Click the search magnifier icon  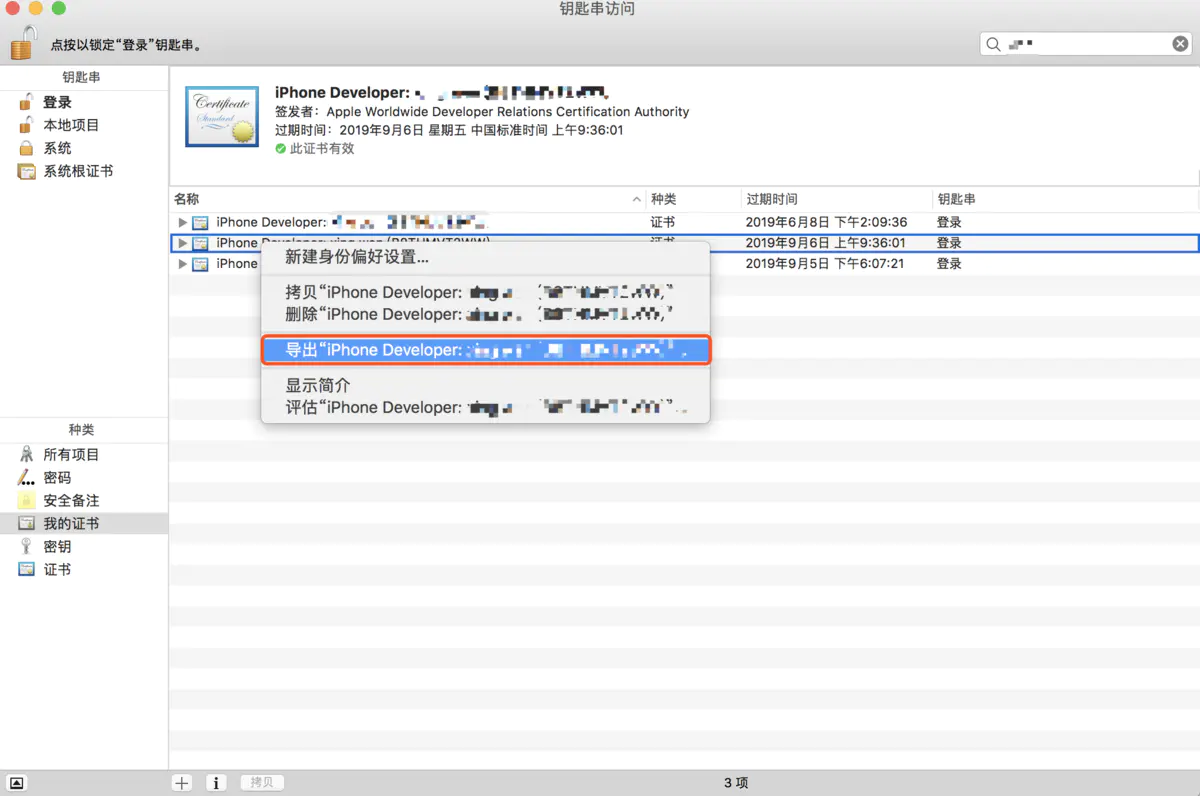(x=993, y=44)
